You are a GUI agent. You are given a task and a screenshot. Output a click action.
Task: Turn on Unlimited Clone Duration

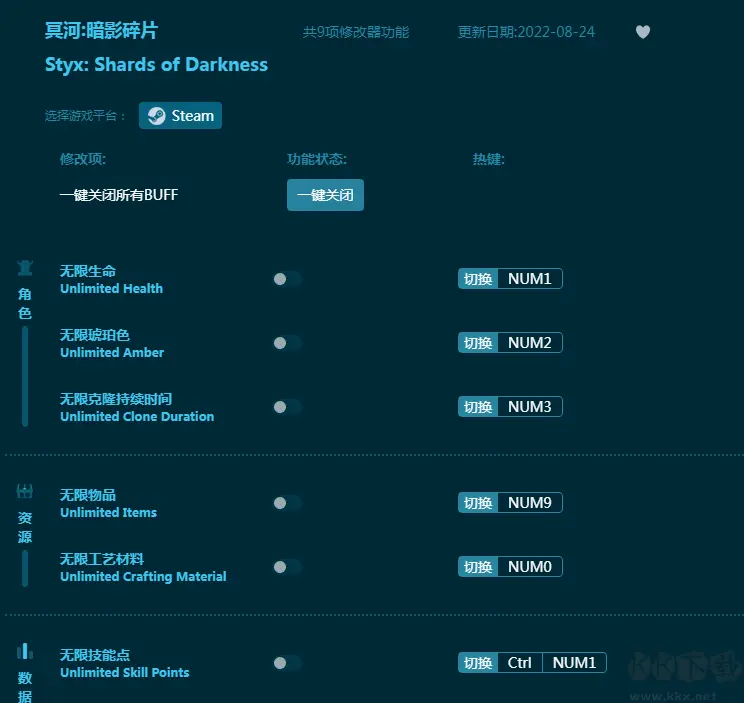coord(287,407)
